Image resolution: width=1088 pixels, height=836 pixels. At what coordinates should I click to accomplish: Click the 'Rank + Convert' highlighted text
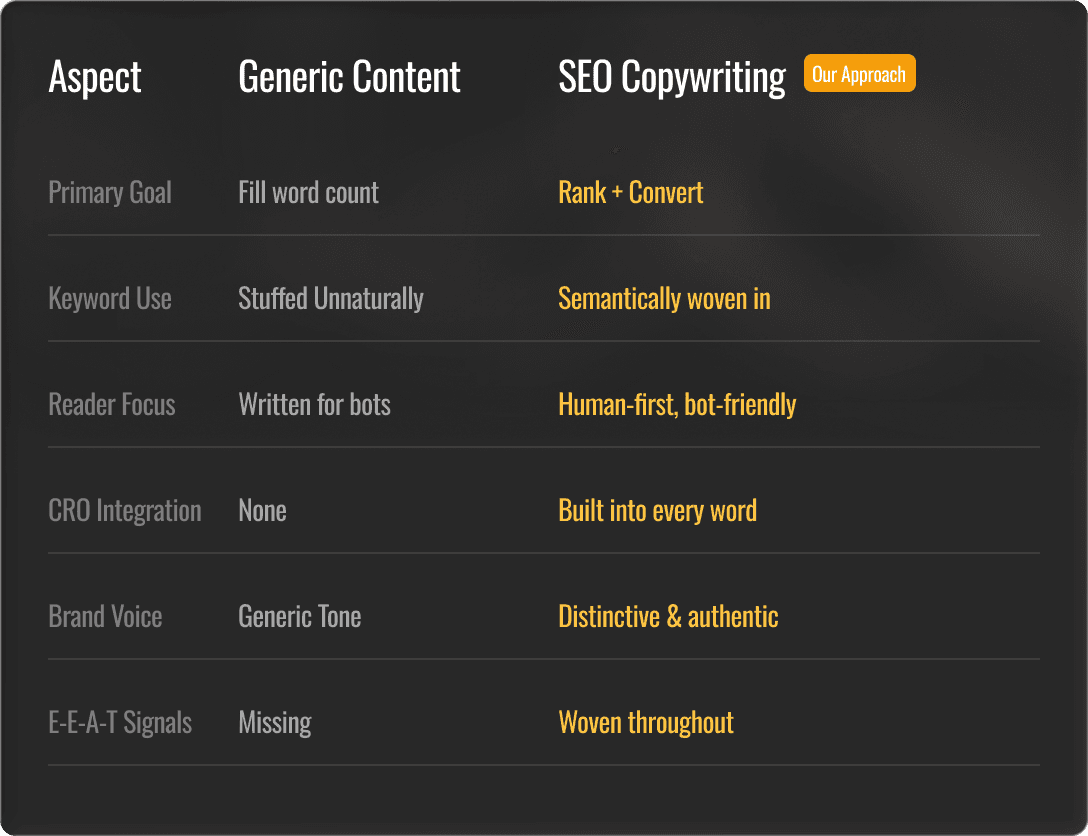(x=631, y=192)
